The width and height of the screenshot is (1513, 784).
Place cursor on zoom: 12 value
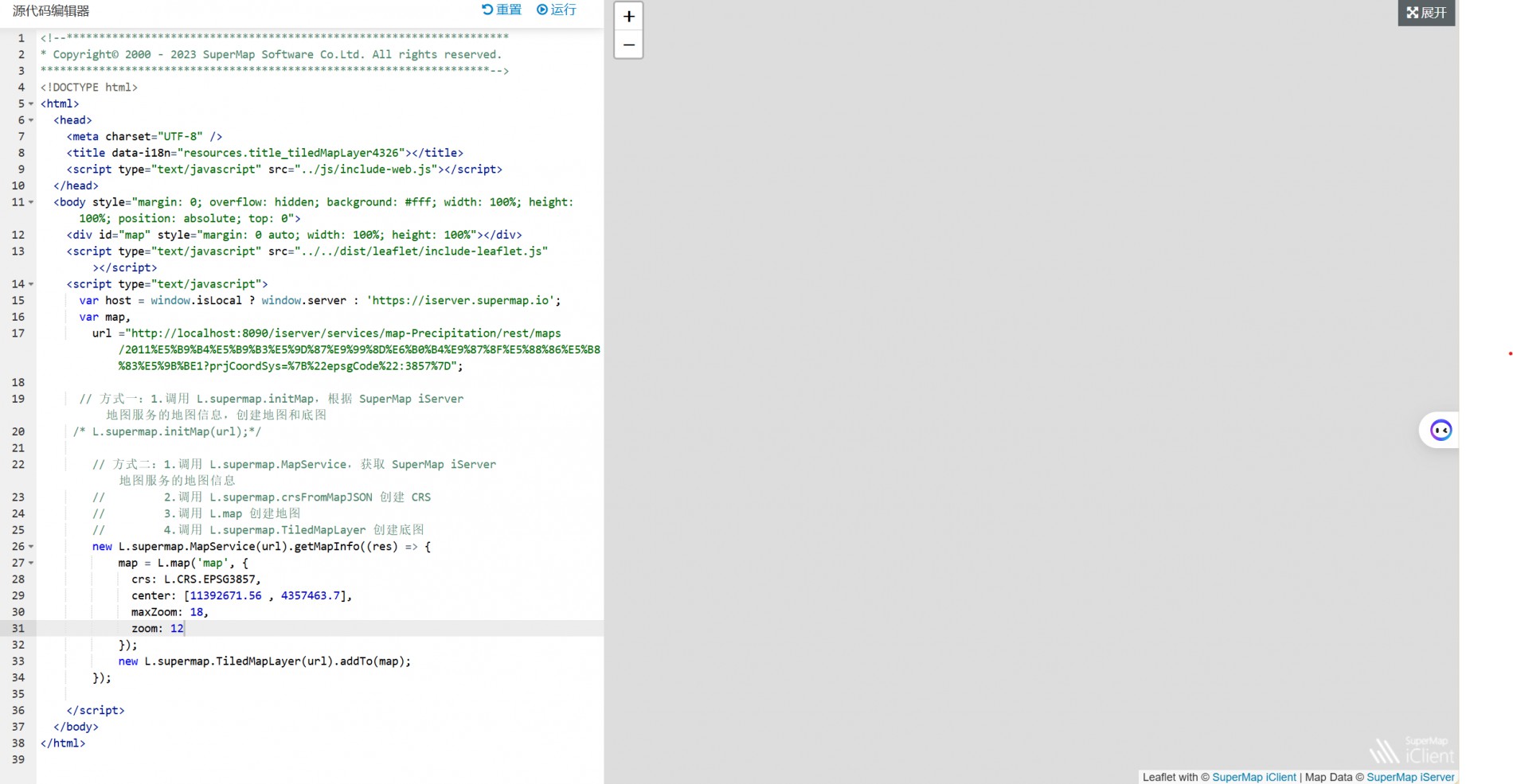tap(177, 629)
